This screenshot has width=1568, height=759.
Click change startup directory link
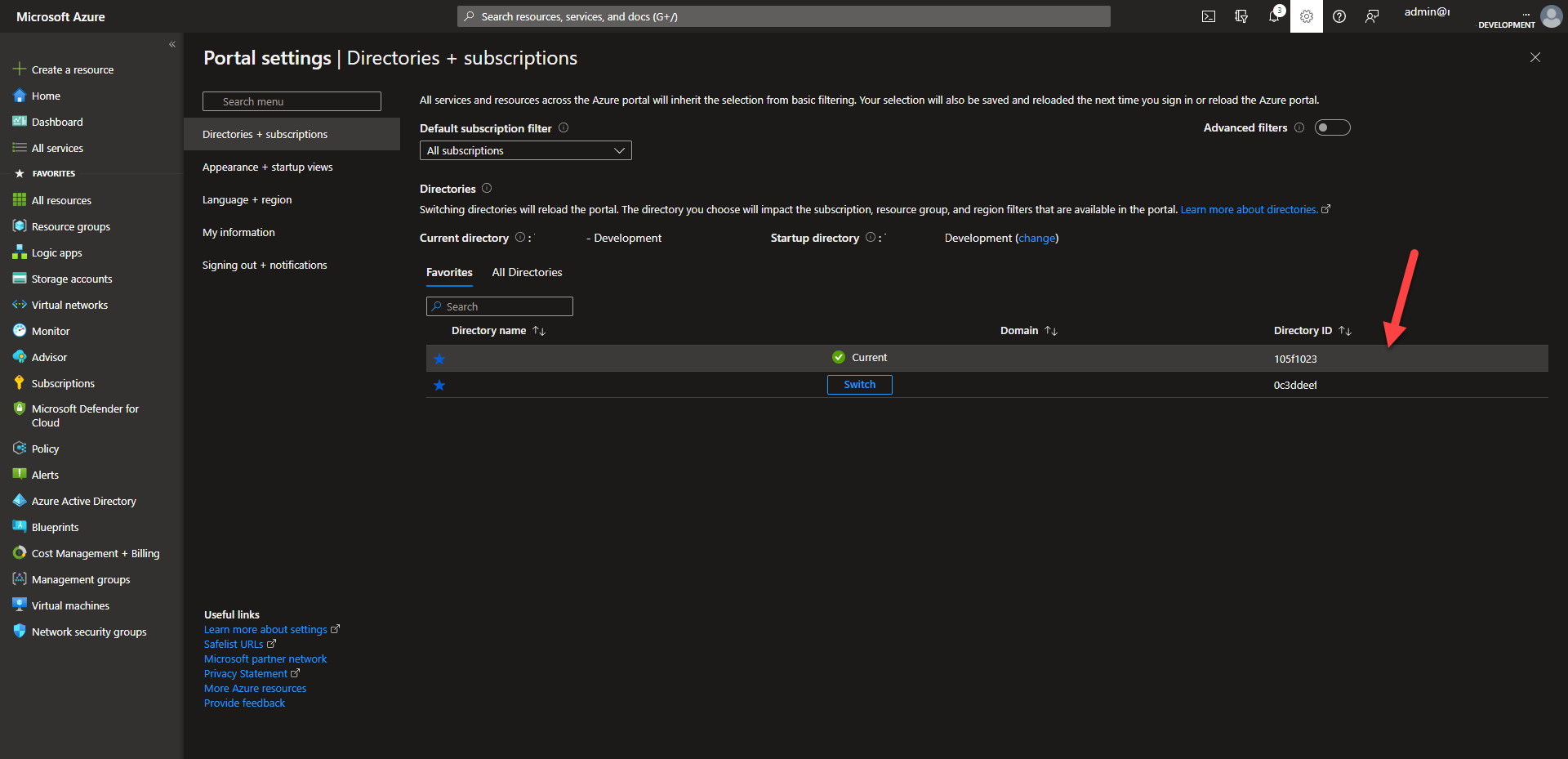1036,238
